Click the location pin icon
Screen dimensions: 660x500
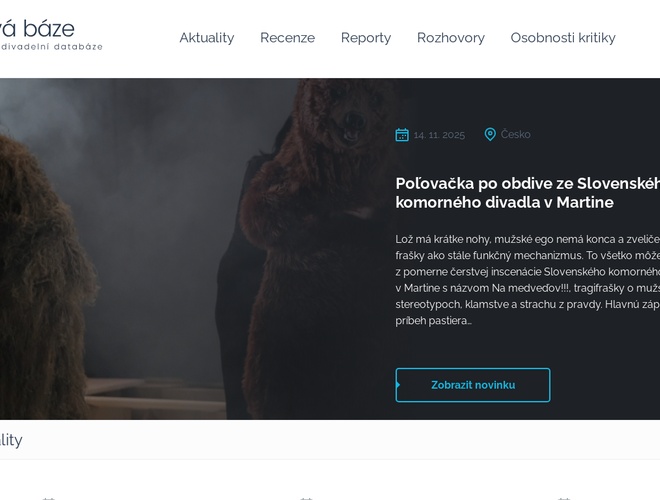click(x=490, y=134)
